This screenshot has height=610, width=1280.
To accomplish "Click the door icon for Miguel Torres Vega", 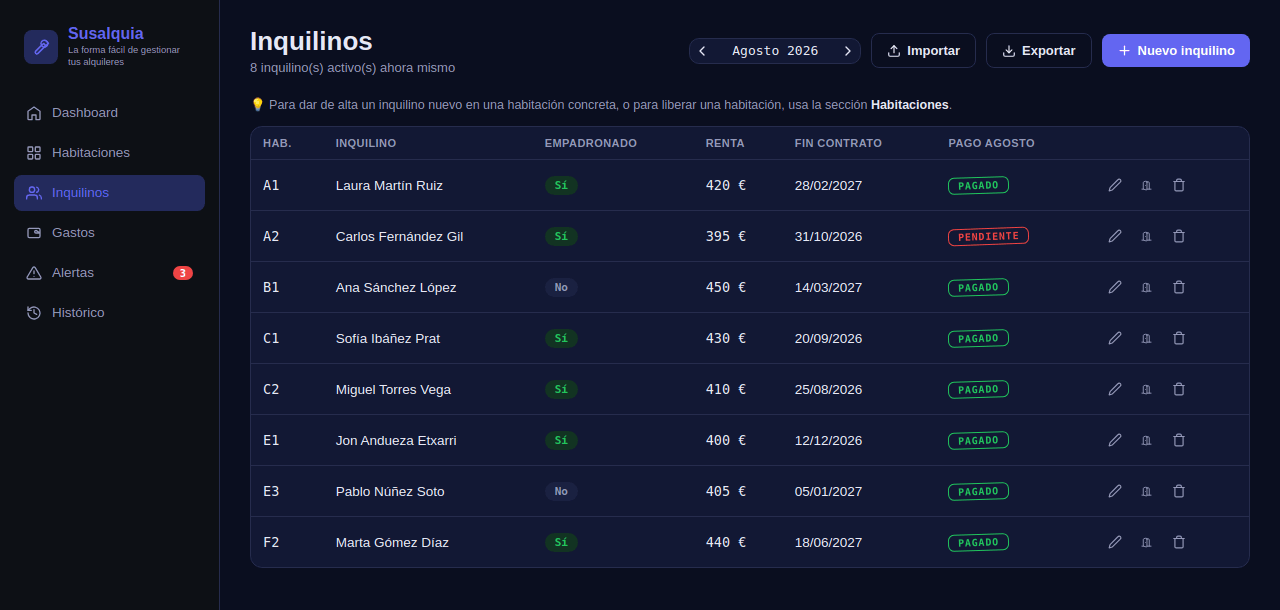I will [x=1147, y=389].
